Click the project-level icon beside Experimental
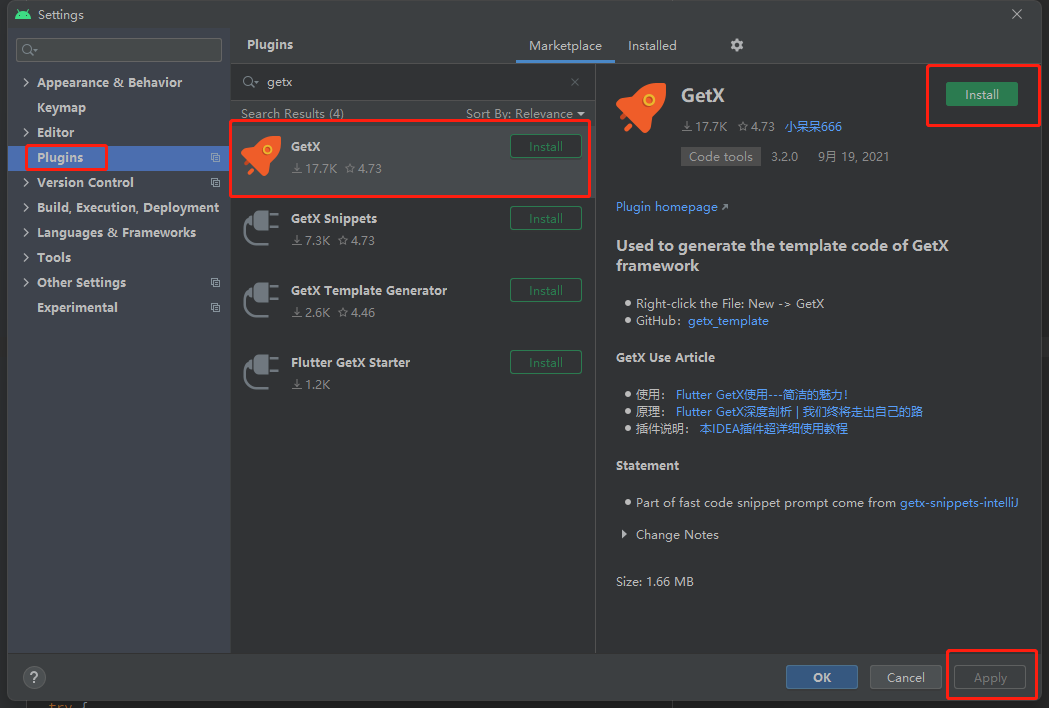This screenshot has width=1049, height=708. coord(215,307)
